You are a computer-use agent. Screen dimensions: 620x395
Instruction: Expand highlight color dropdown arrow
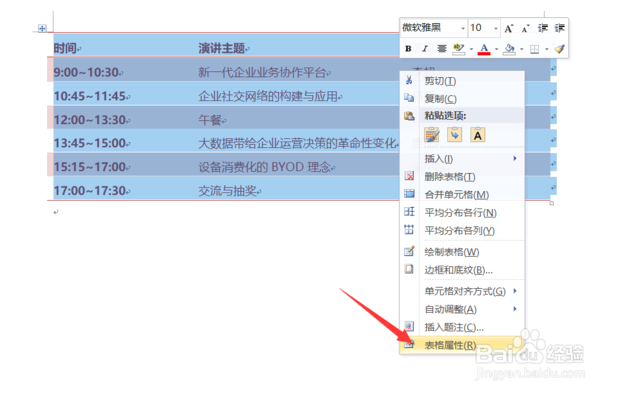[x=471, y=49]
